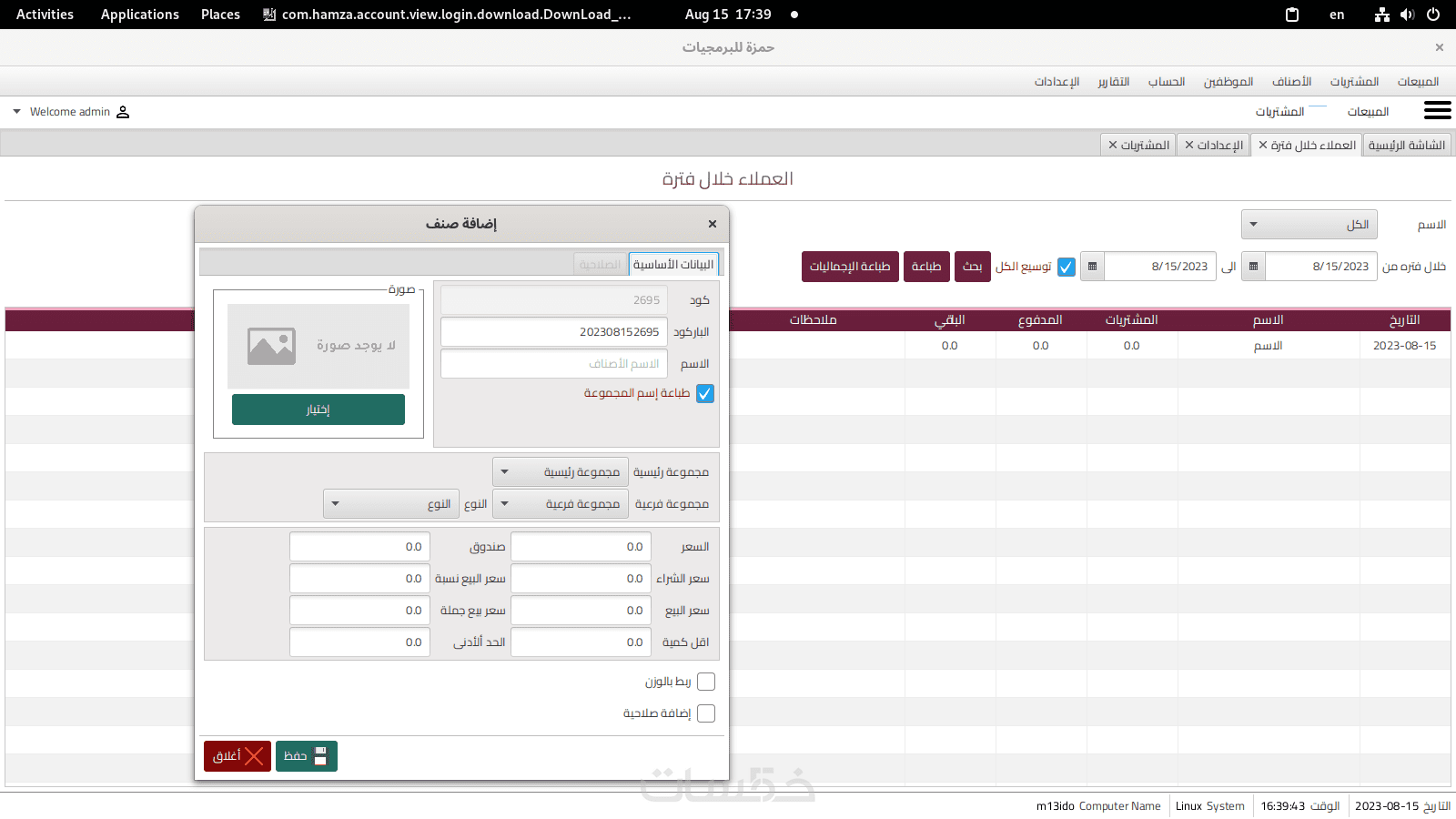Switch keyboard layout via en indicator
Screen dimensions: 1456x819
tap(1337, 15)
